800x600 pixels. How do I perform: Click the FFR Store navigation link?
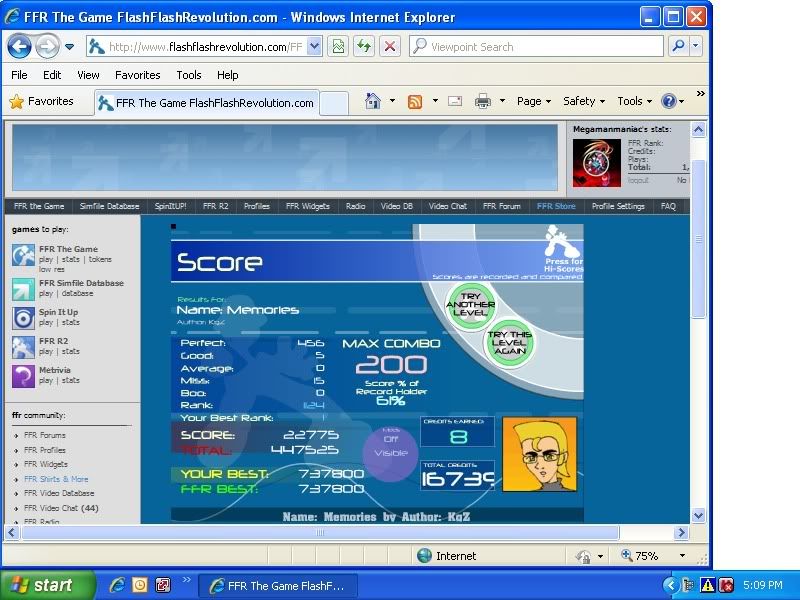(x=556, y=206)
